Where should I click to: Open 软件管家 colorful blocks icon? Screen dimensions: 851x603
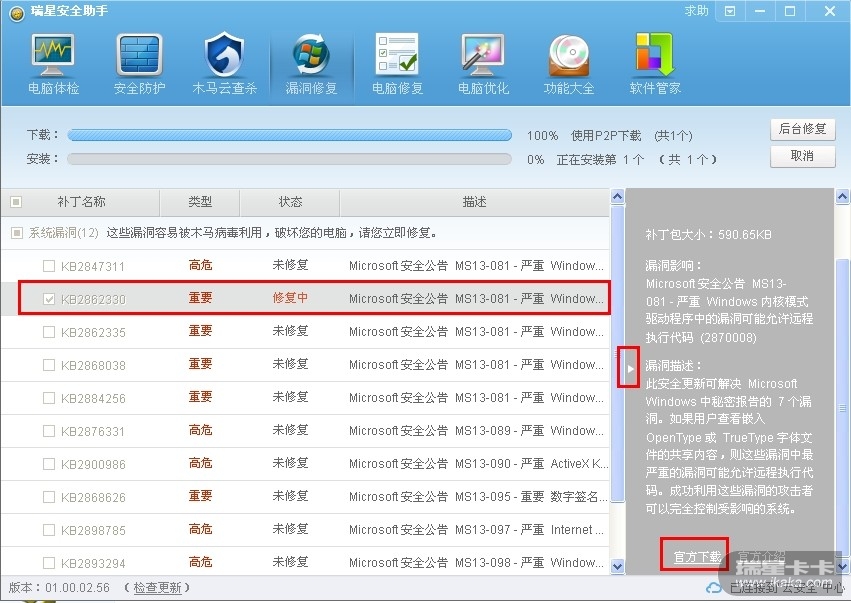tap(655, 55)
